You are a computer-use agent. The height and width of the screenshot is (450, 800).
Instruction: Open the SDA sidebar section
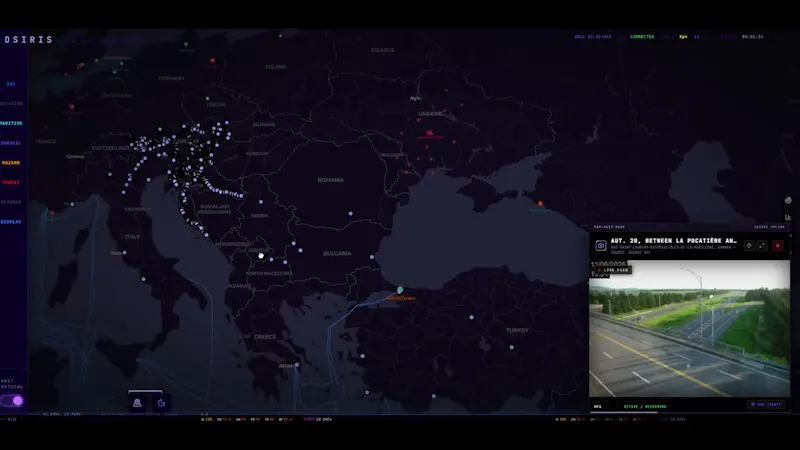[11, 84]
